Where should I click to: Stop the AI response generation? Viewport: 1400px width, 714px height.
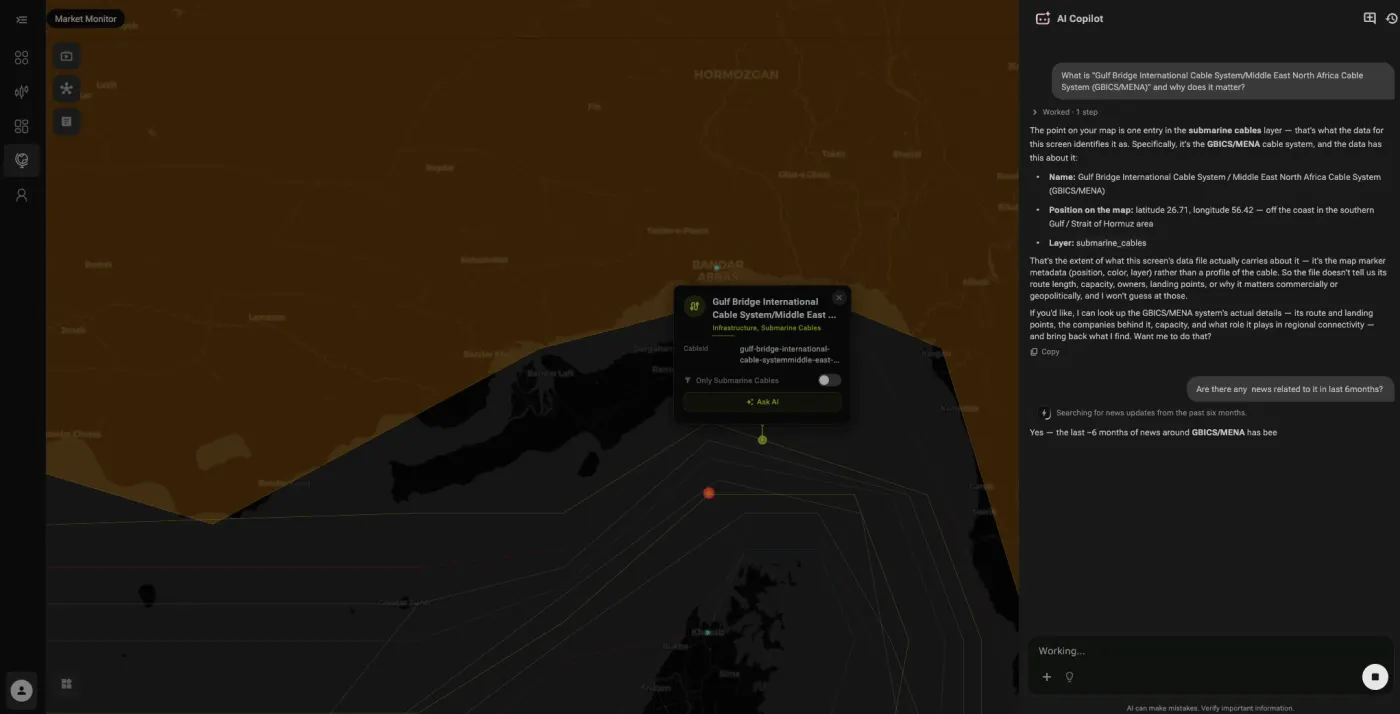[x=1375, y=677]
